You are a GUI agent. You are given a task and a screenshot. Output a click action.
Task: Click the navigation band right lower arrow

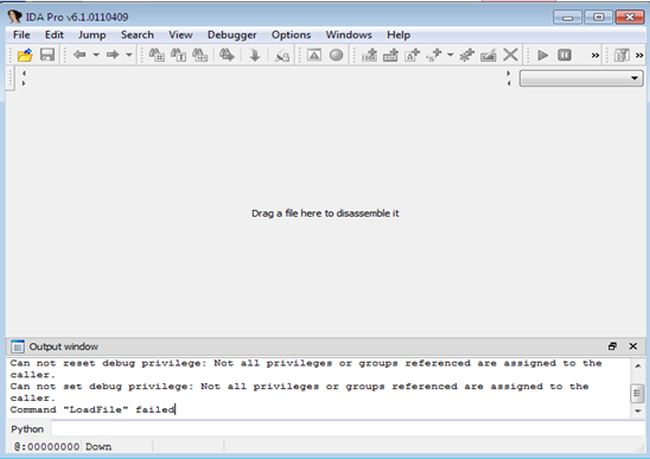(509, 83)
